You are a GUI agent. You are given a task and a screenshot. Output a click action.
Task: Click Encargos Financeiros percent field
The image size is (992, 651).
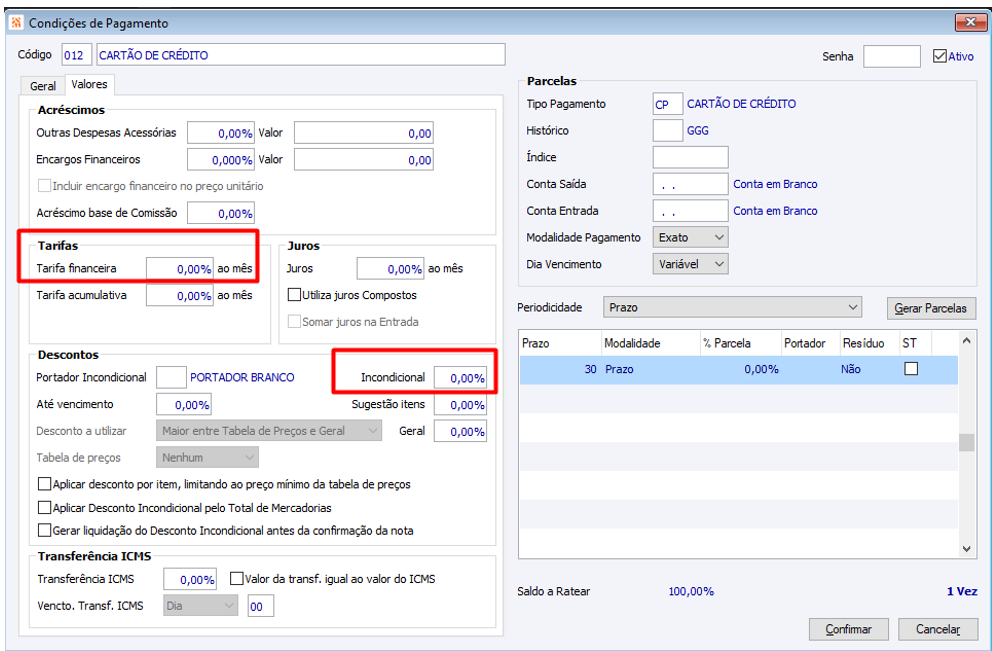click(x=221, y=159)
